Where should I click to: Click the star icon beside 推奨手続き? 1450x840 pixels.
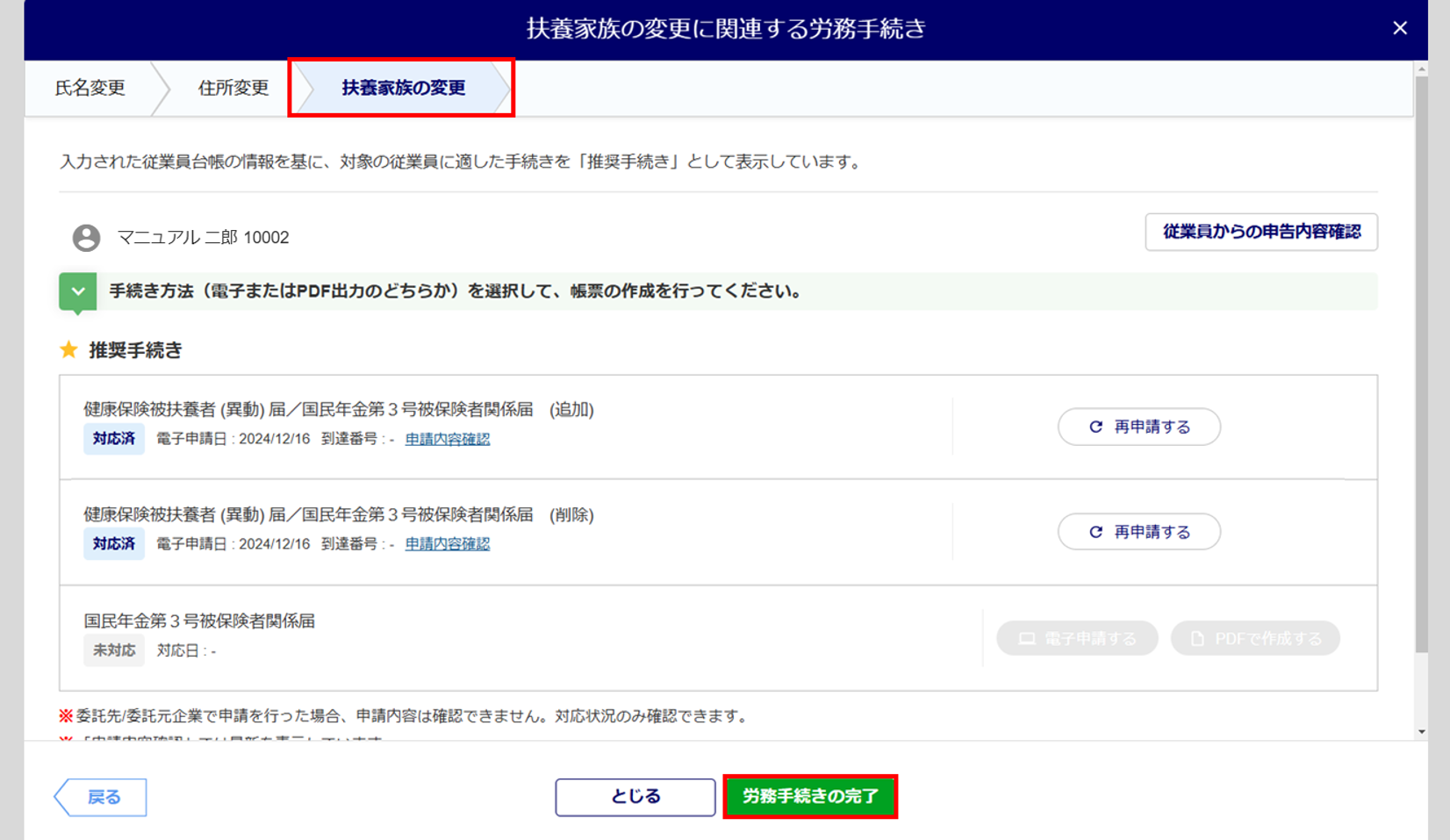pyautogui.click(x=68, y=350)
